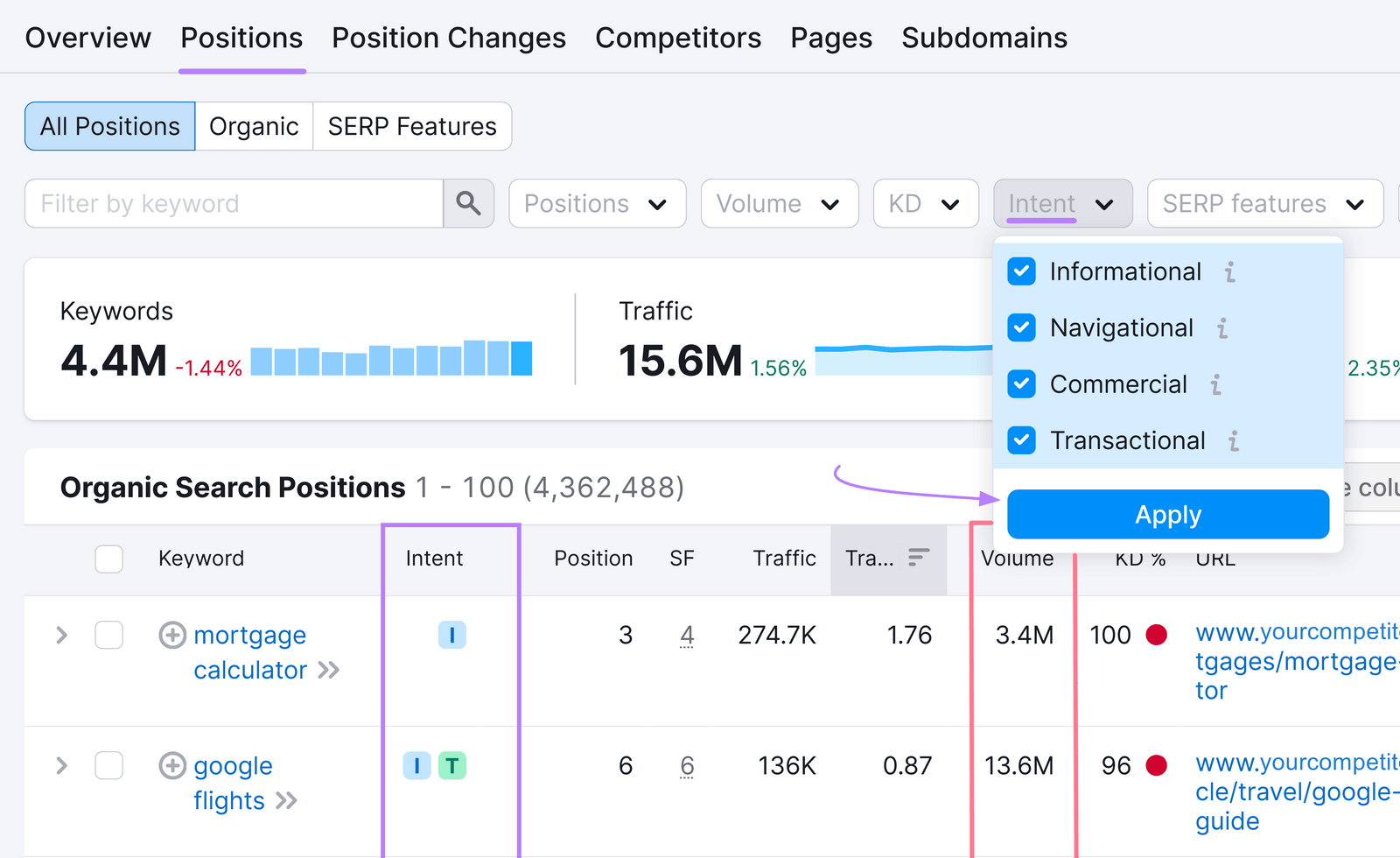Select the mortgage calculator row checkbox
The height and width of the screenshot is (858, 1400).
pos(108,635)
